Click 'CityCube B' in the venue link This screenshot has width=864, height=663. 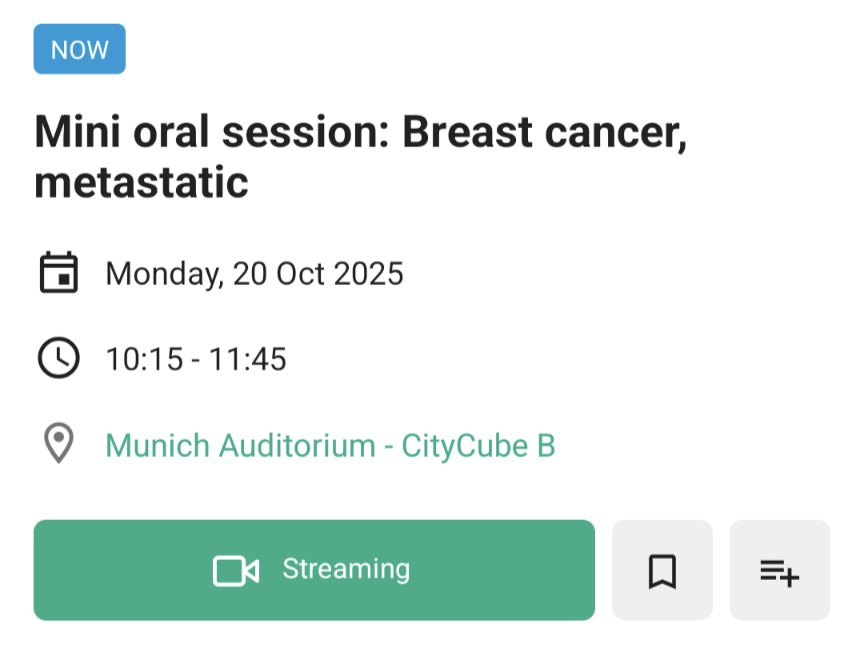pyautogui.click(x=478, y=445)
